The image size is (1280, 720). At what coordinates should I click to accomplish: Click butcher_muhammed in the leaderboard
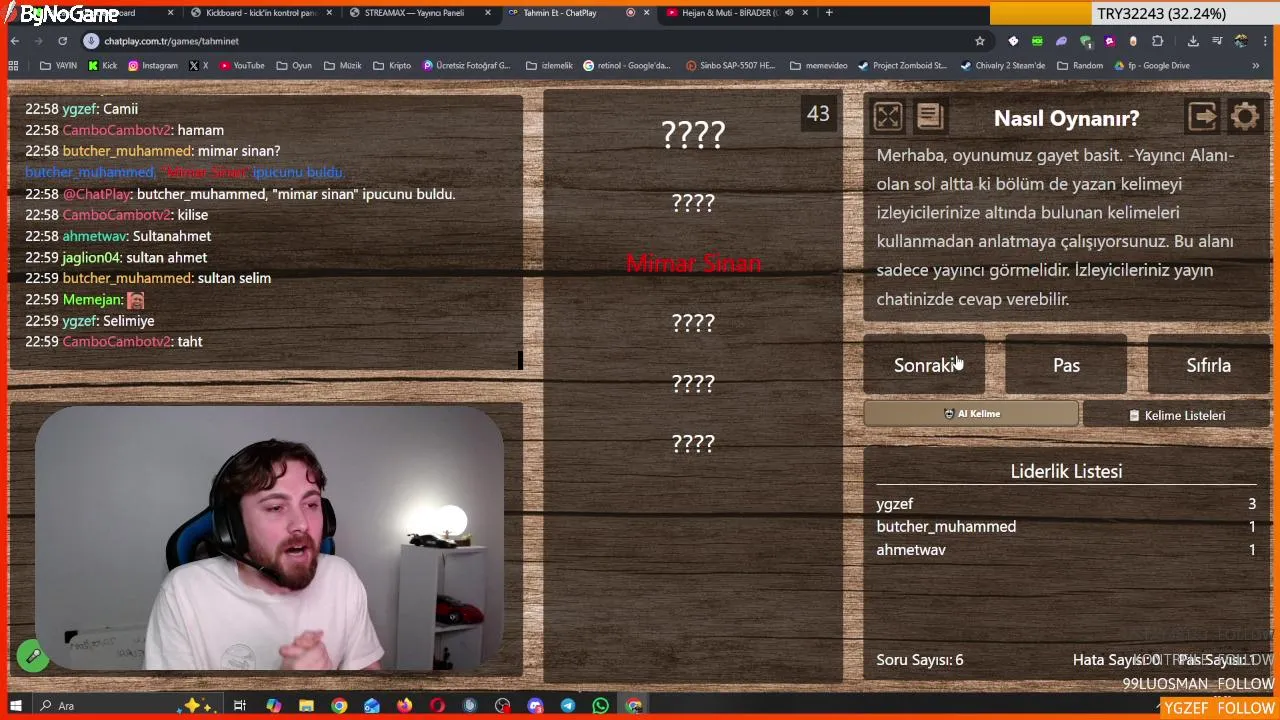pos(946,527)
